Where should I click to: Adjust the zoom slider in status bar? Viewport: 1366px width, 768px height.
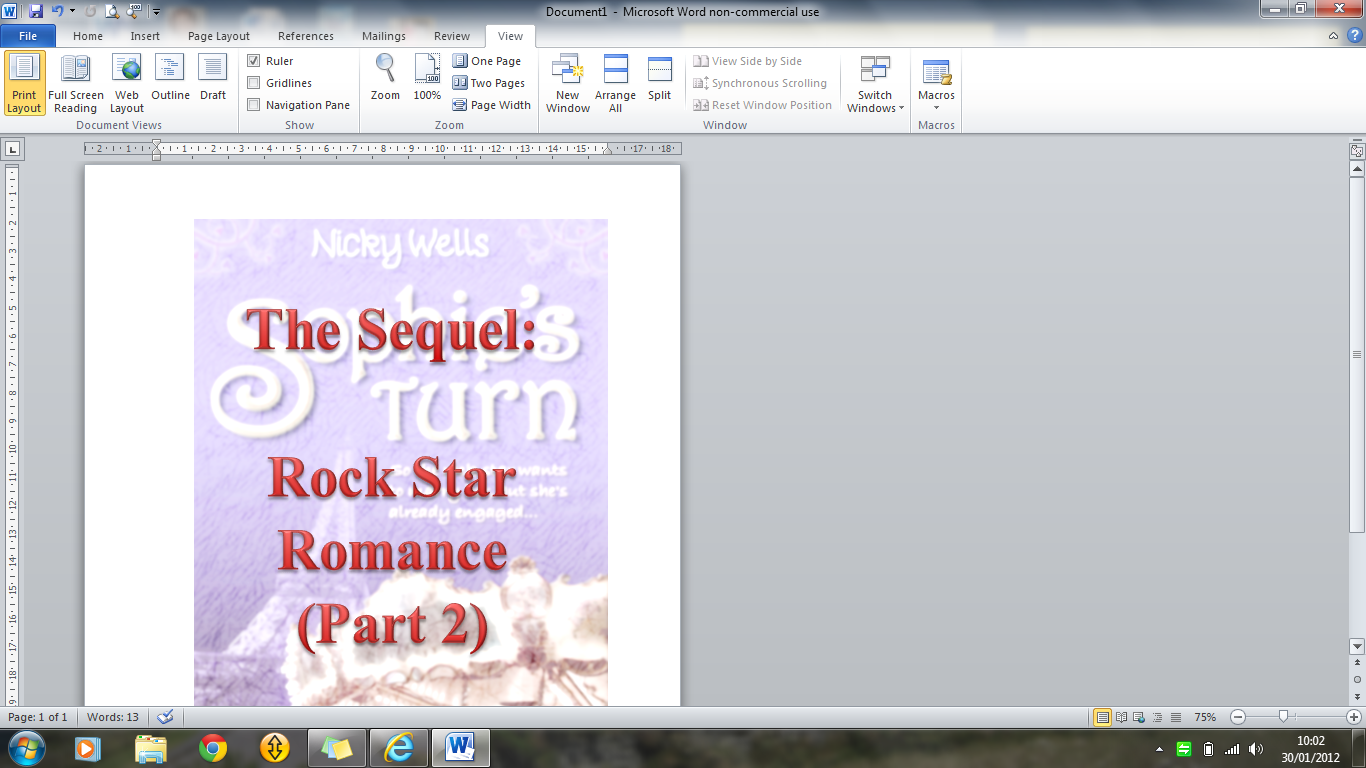click(1283, 717)
